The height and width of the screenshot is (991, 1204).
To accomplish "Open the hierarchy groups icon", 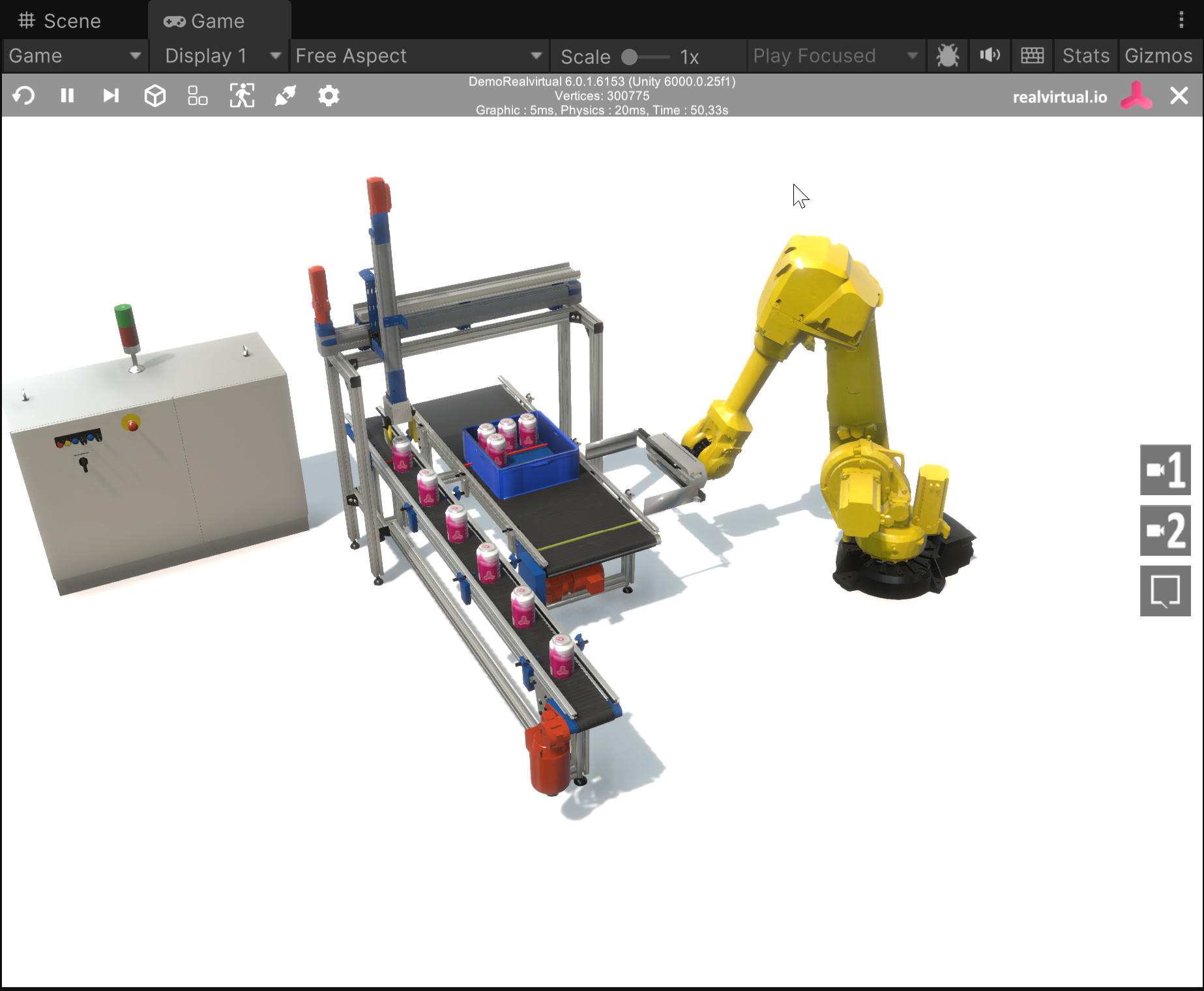I will [x=198, y=96].
